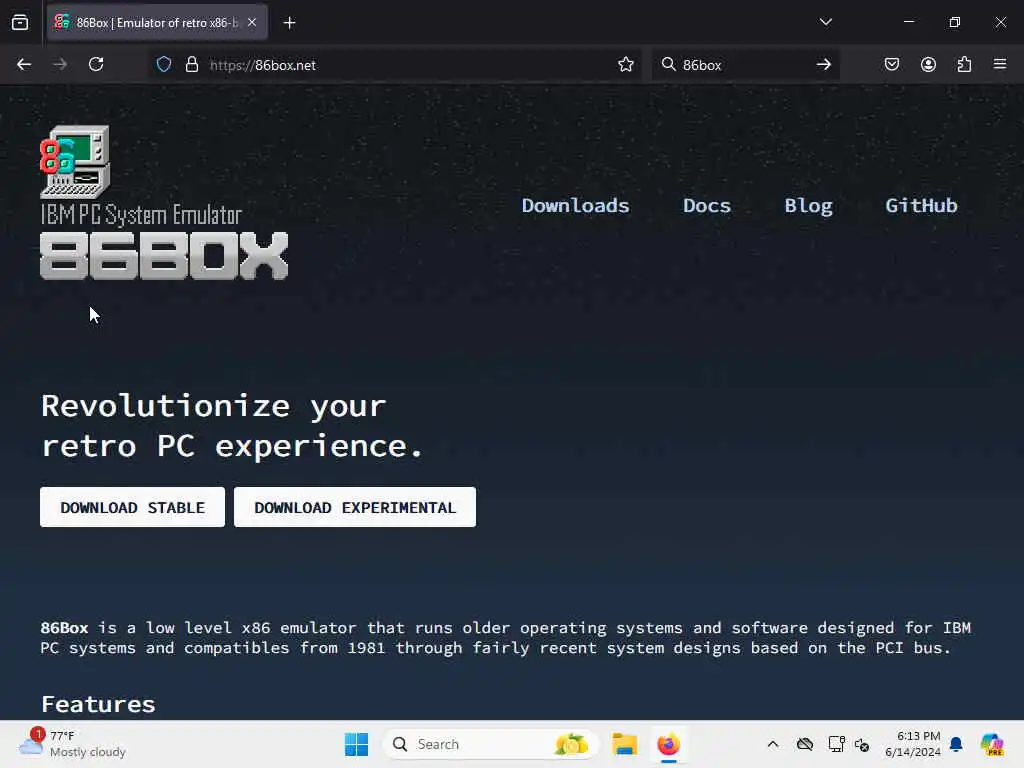The image size is (1024, 768).
Task: Open Firefox recent browsing view
Action: pos(20,23)
